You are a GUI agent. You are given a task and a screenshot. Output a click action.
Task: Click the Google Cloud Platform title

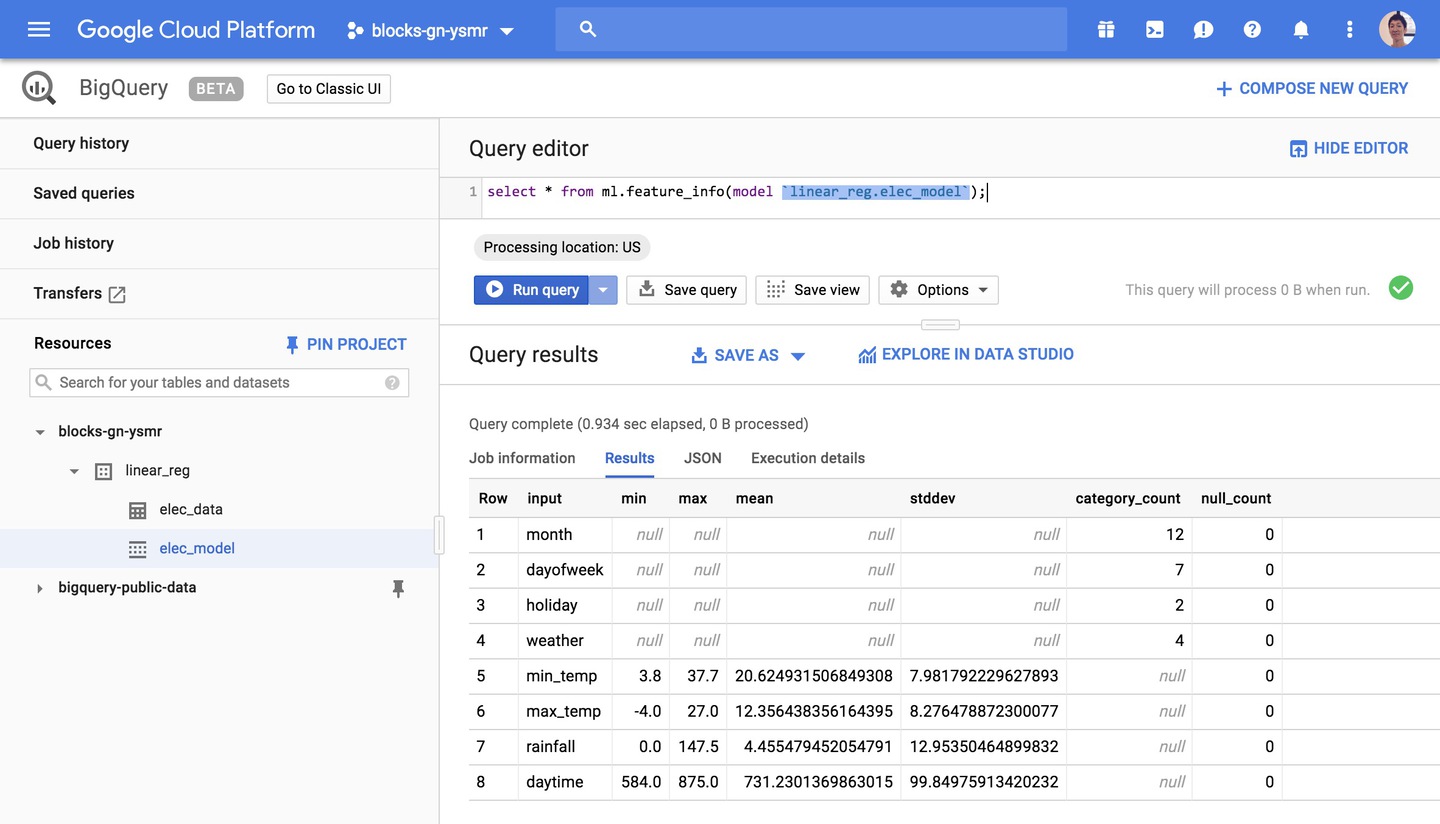tap(196, 30)
